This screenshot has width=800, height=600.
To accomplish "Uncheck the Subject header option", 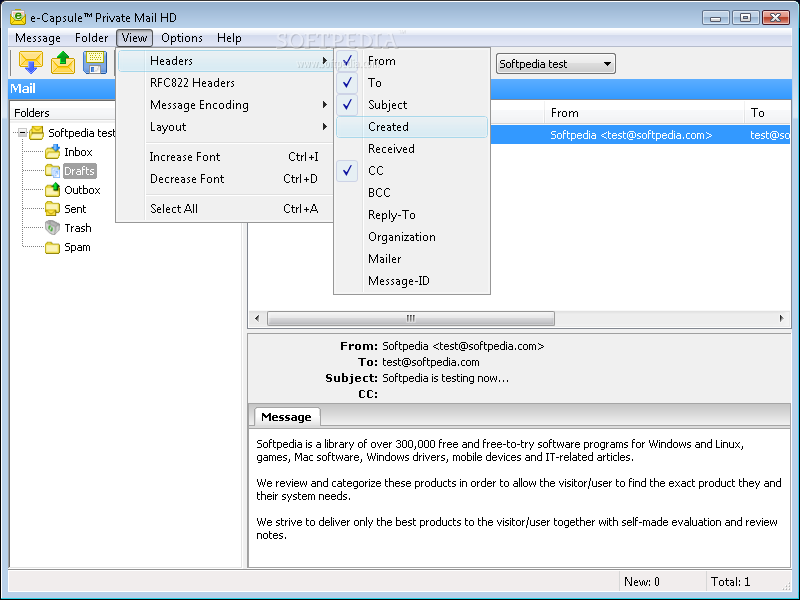I will click(x=412, y=105).
